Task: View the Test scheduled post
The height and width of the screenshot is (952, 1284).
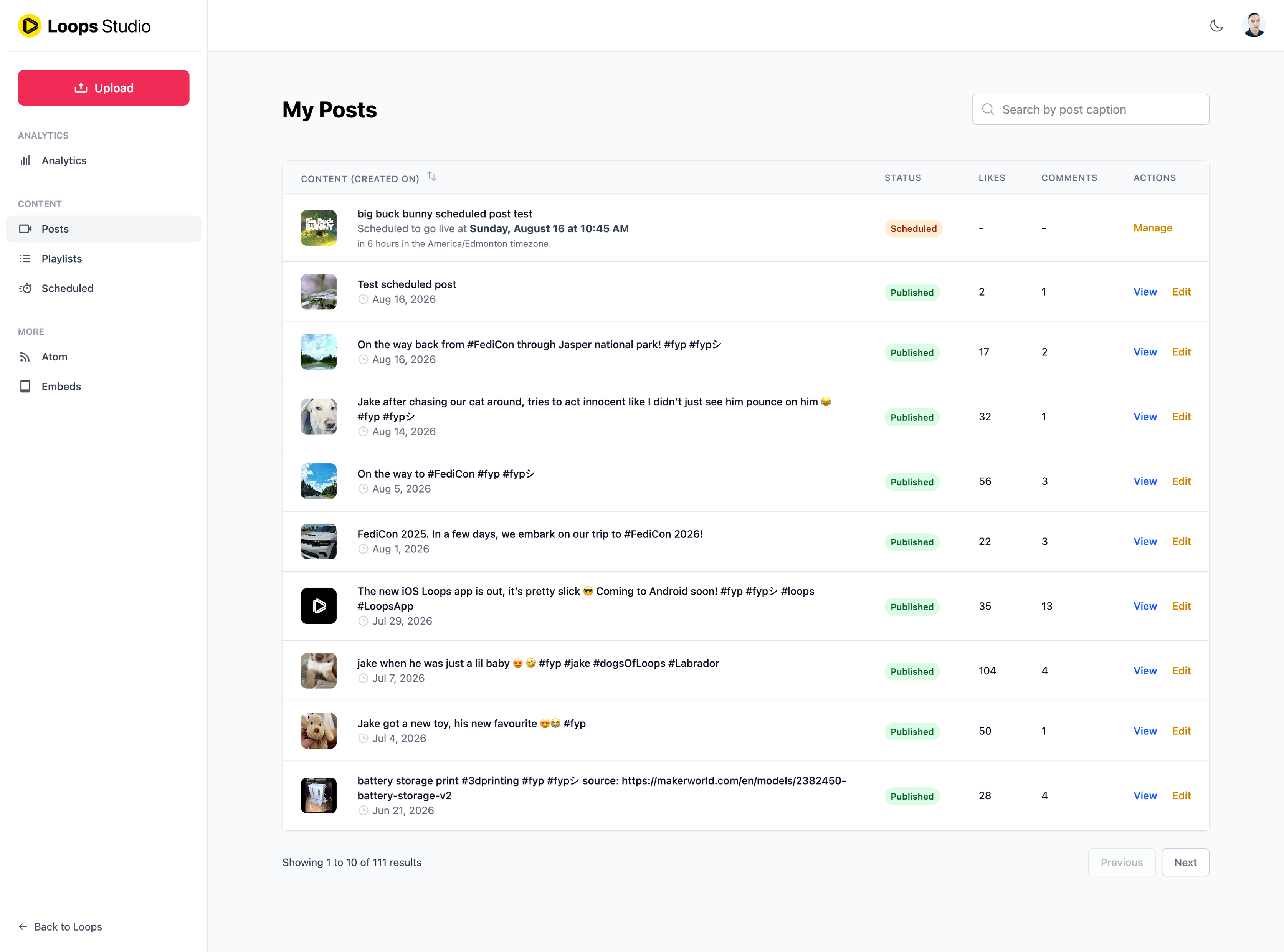Action: point(1145,292)
